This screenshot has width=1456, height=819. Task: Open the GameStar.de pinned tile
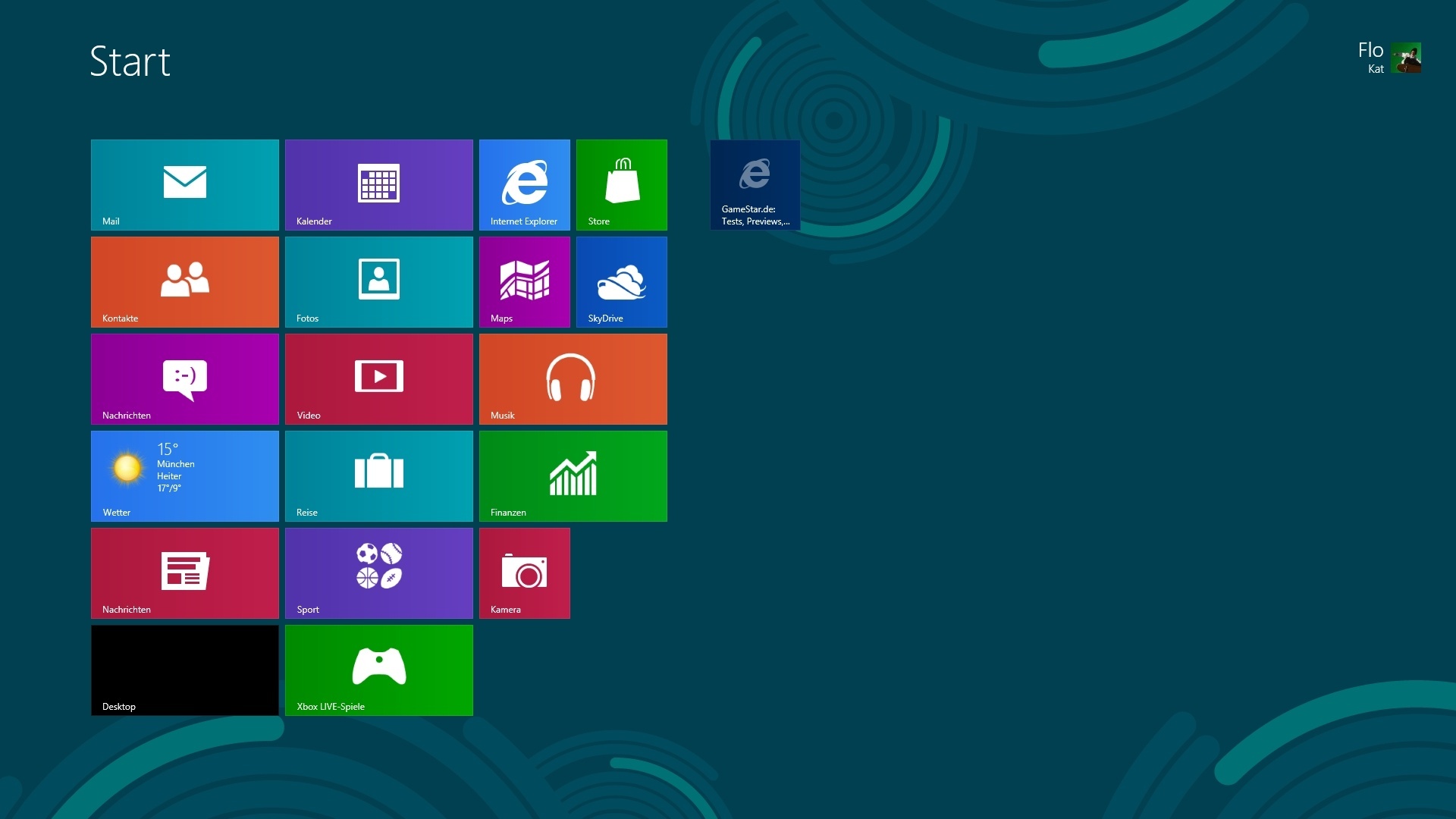point(755,184)
